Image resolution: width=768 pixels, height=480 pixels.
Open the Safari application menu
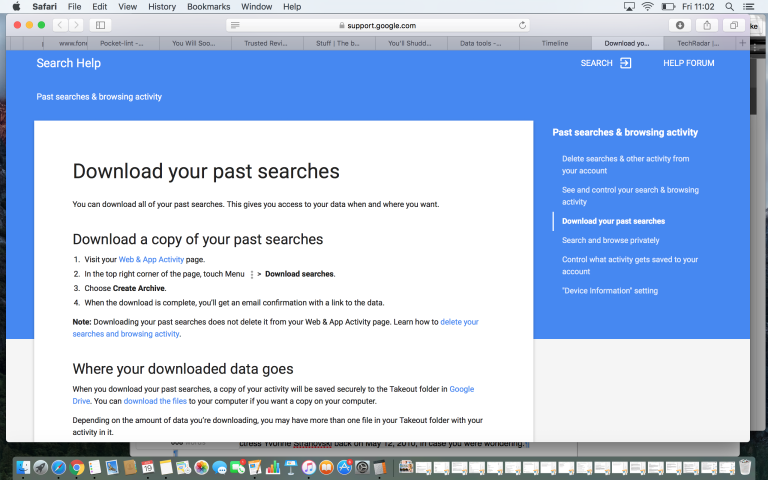45,7
